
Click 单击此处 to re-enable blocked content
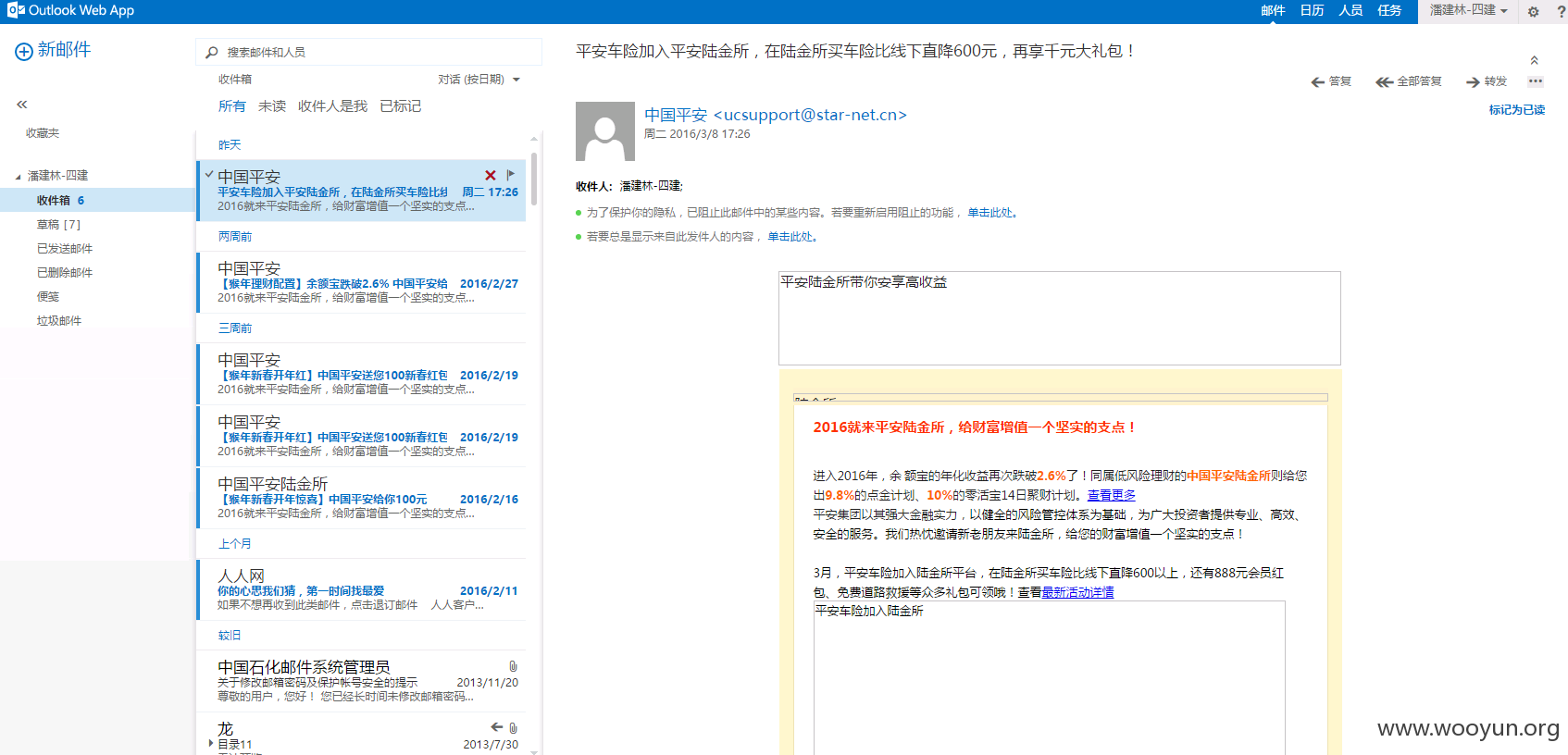[x=989, y=213]
